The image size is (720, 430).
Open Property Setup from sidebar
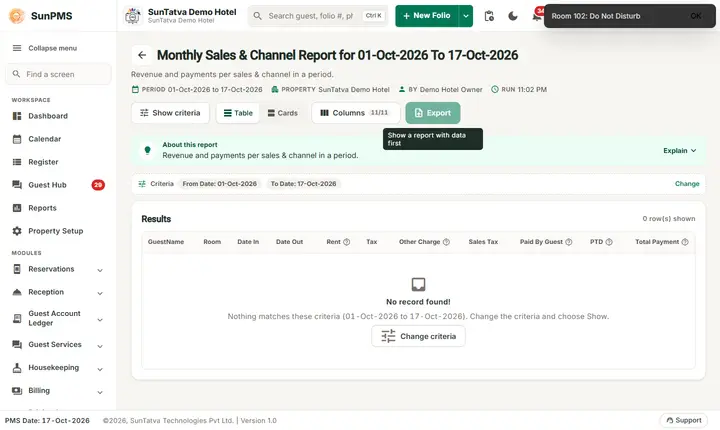[x=56, y=231]
